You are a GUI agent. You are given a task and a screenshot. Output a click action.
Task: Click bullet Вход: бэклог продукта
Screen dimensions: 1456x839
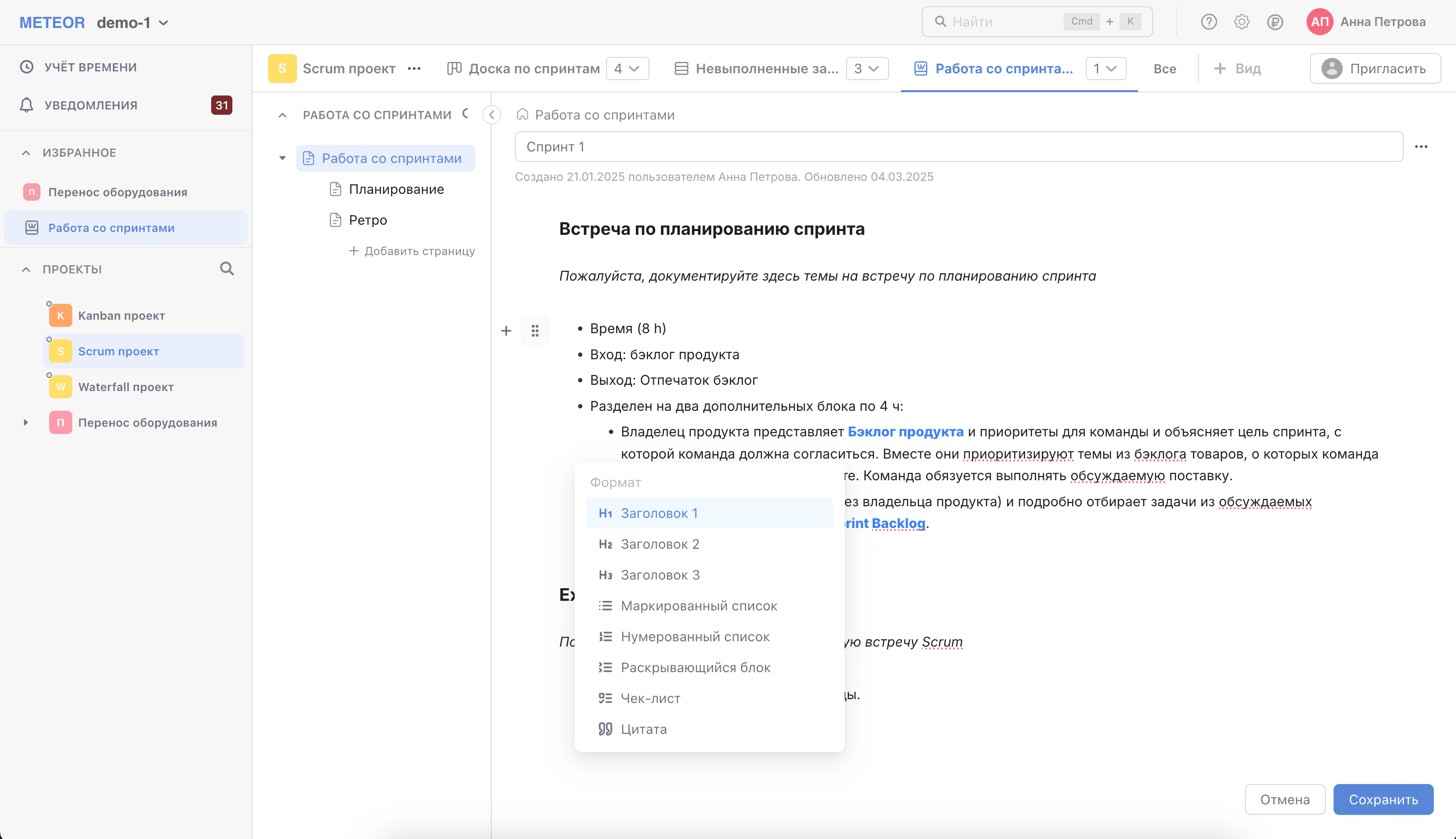[664, 354]
